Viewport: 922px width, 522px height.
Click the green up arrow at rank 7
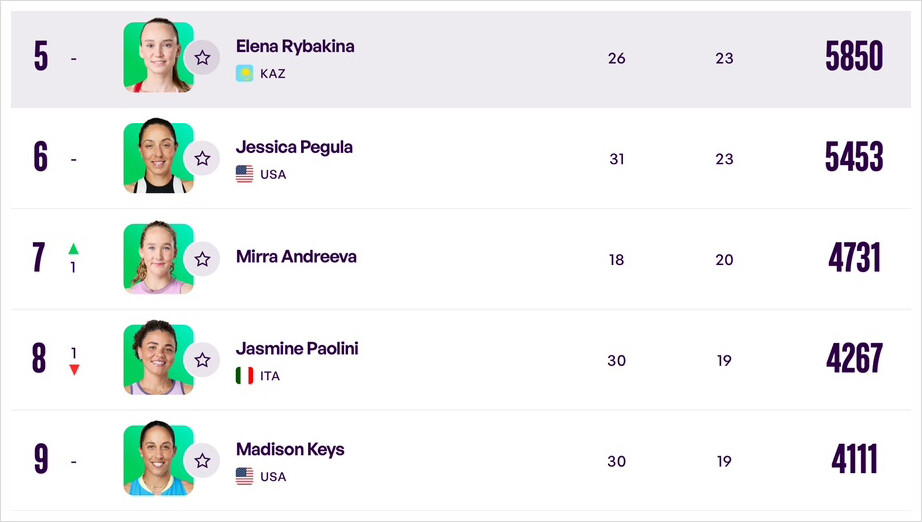[73, 248]
